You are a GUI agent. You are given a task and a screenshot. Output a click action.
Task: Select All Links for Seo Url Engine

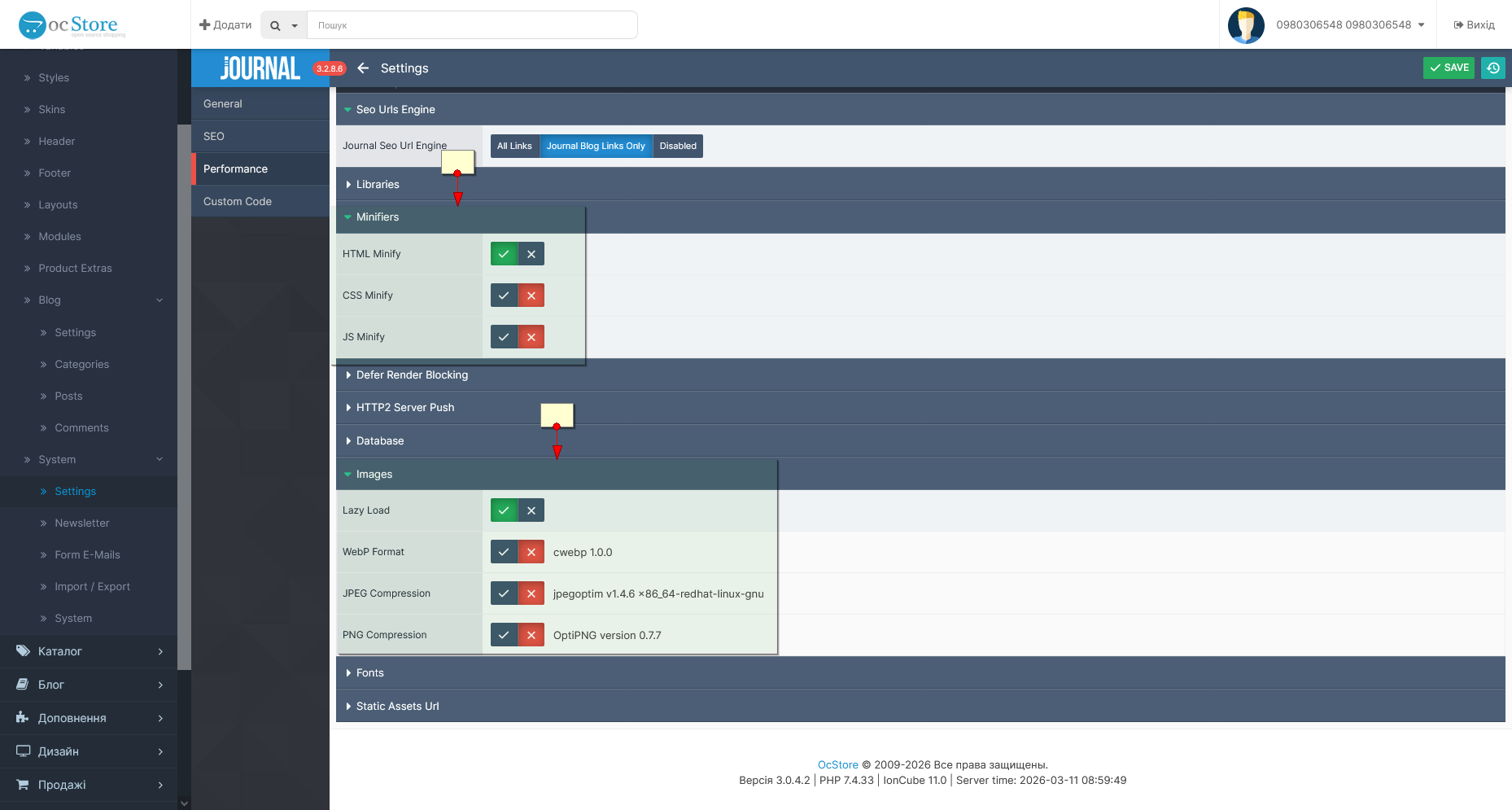click(514, 146)
